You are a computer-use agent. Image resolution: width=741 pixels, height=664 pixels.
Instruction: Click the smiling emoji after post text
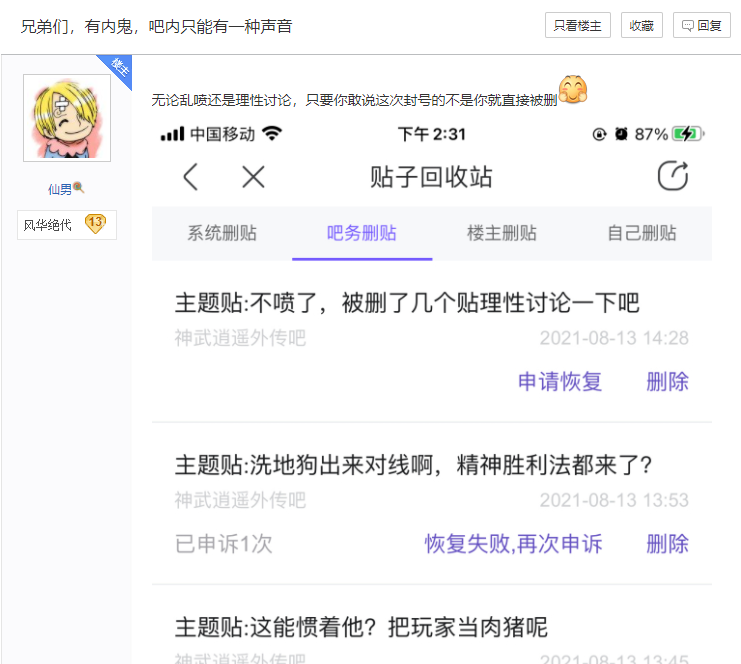(573, 89)
